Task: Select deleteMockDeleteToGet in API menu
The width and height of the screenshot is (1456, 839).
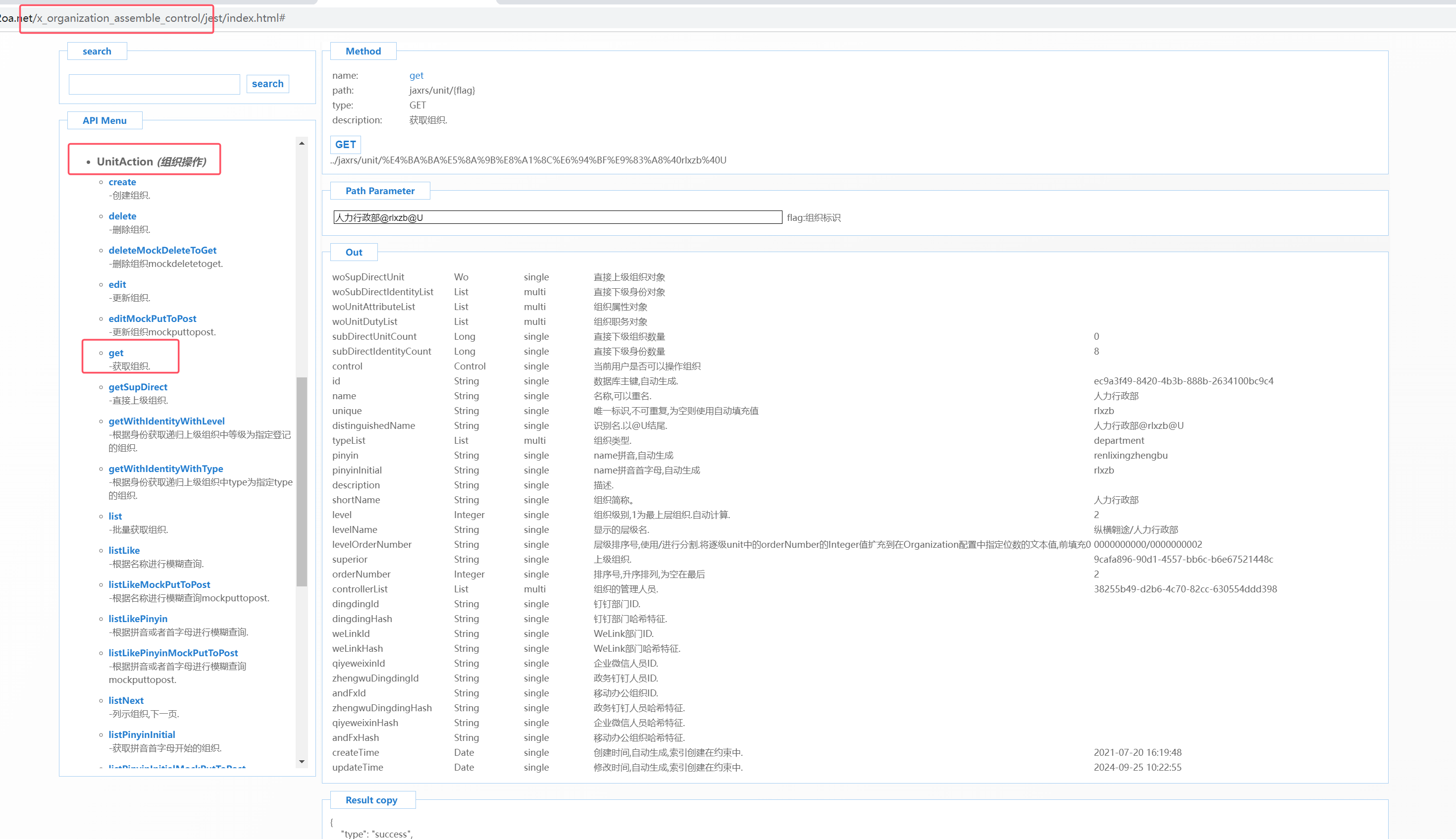Action: point(162,250)
